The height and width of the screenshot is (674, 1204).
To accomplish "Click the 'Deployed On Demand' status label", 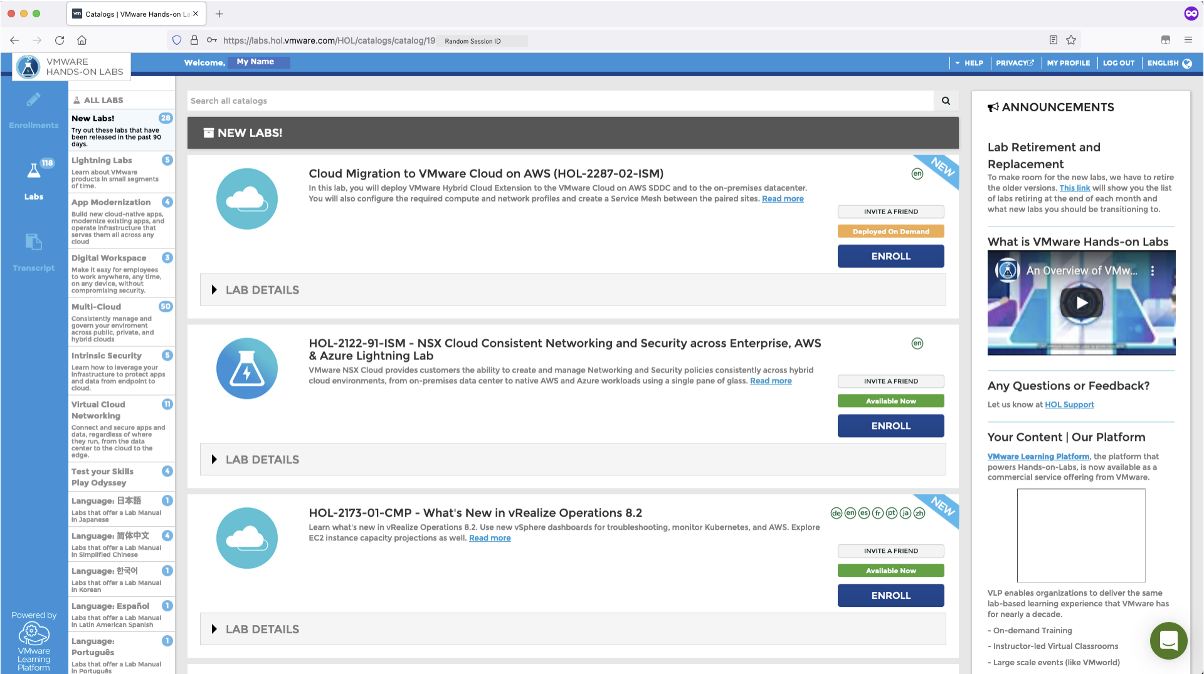I will [x=891, y=231].
